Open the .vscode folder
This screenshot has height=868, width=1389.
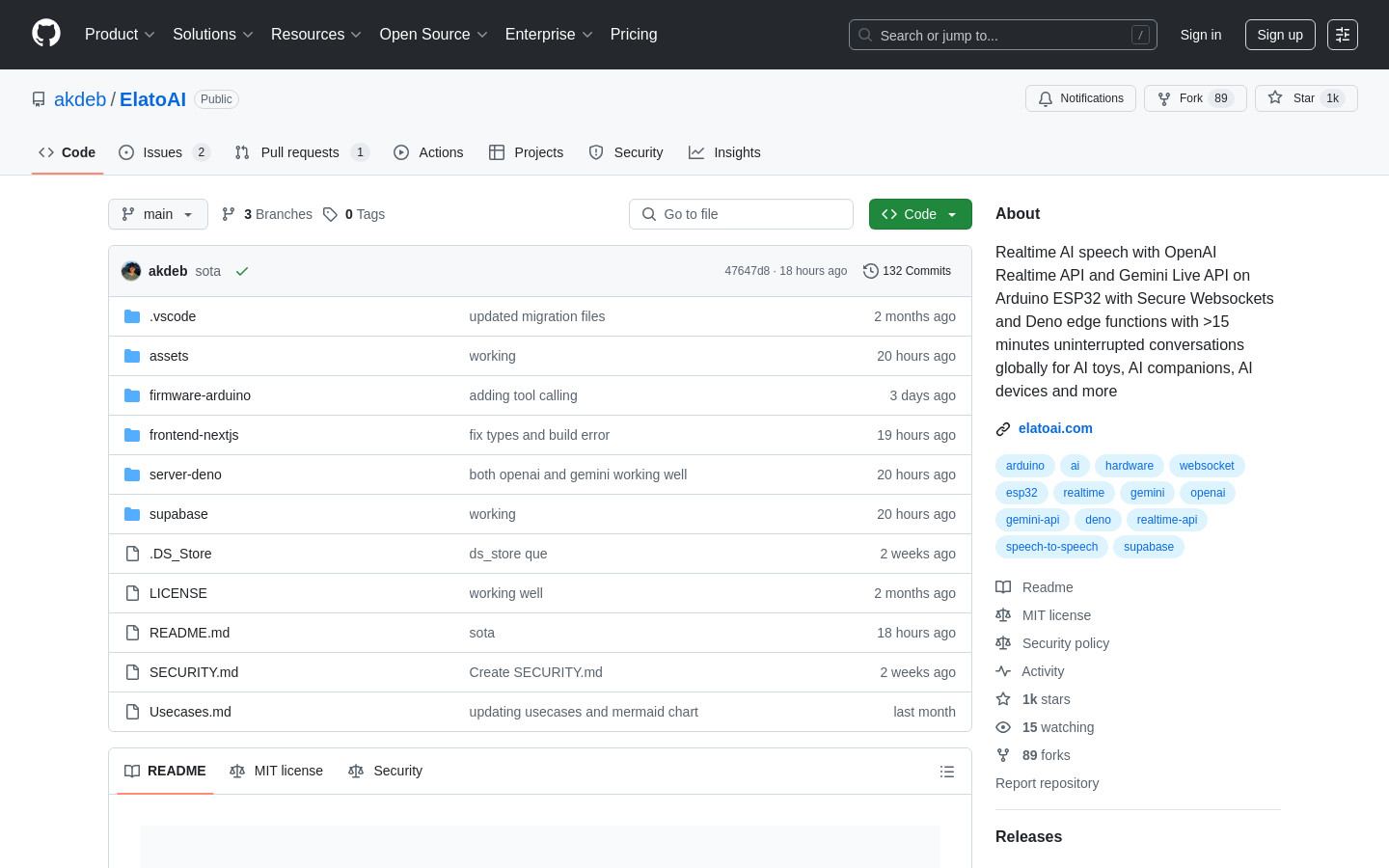point(173,316)
